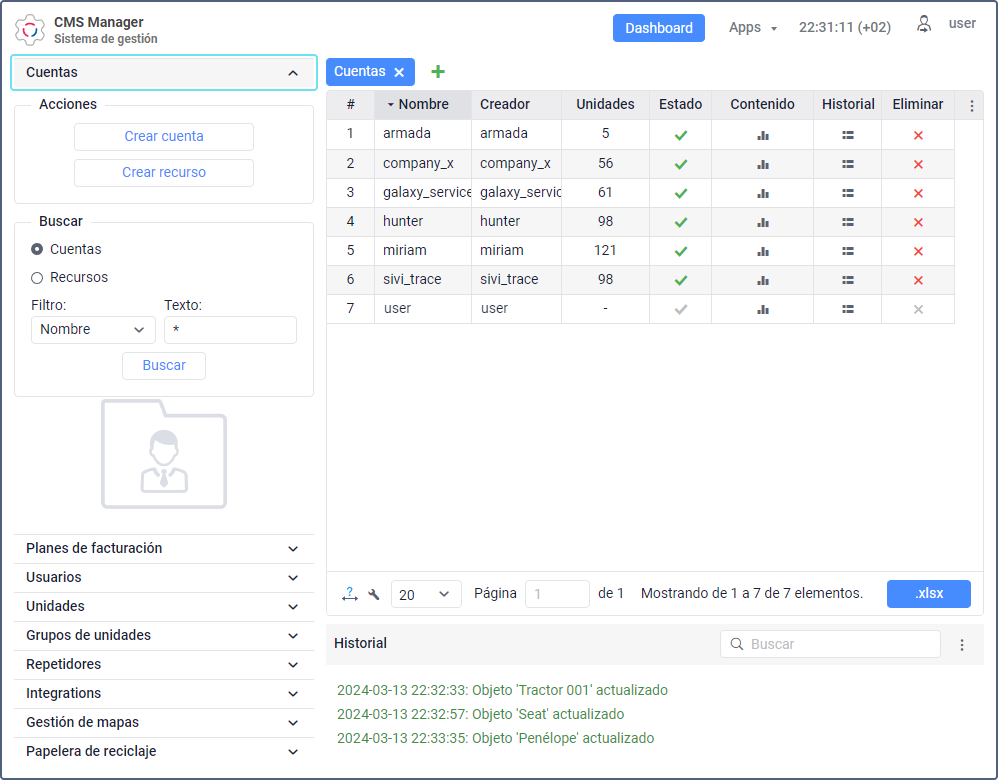Screen dimensions: 998x780
Task: Open history icon for company_x row
Action: 847,164
